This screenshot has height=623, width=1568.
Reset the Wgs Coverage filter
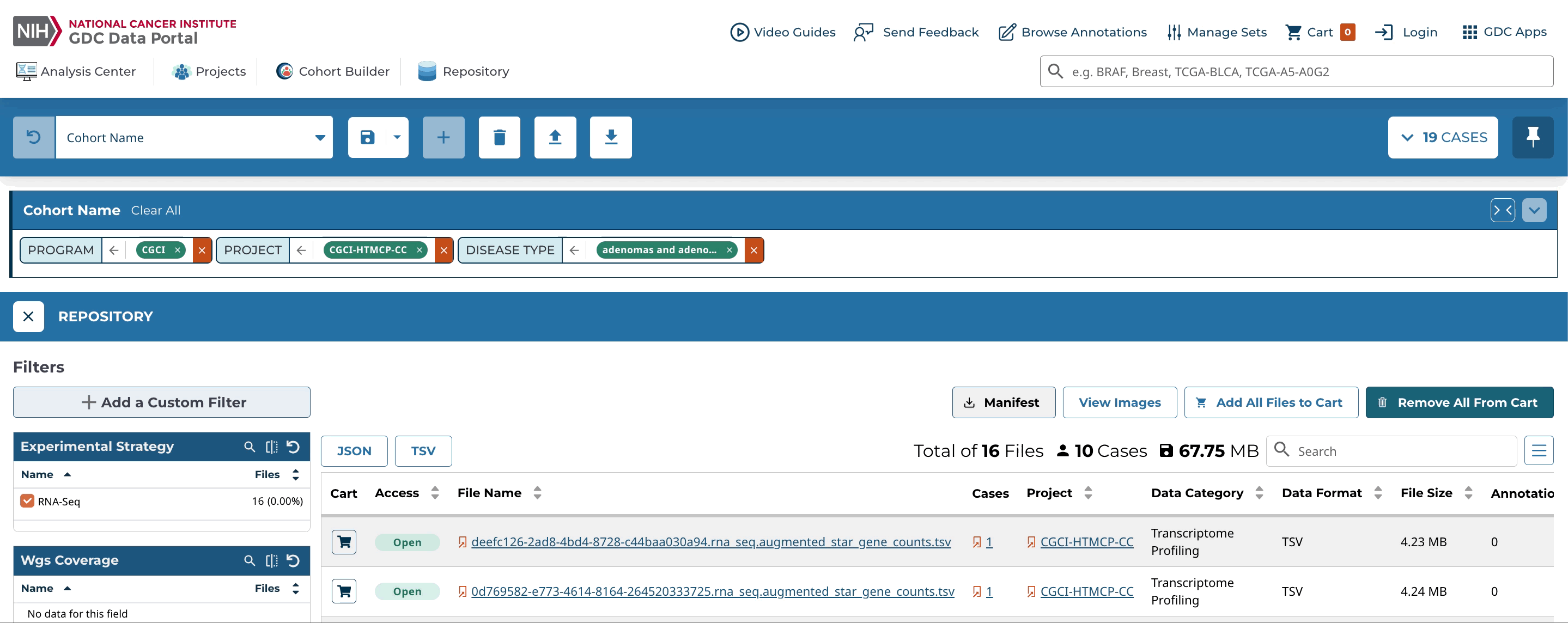(294, 560)
